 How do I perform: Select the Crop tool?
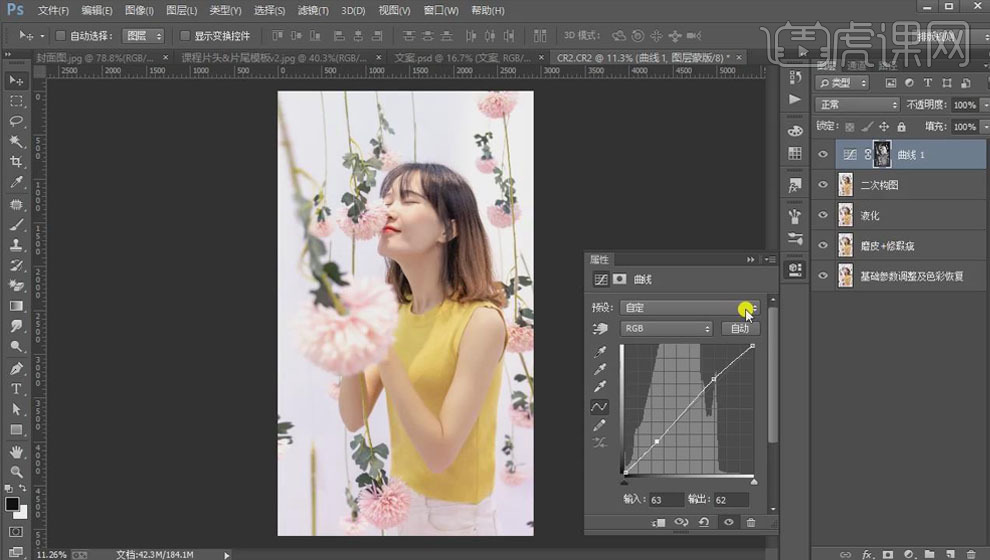(16, 162)
